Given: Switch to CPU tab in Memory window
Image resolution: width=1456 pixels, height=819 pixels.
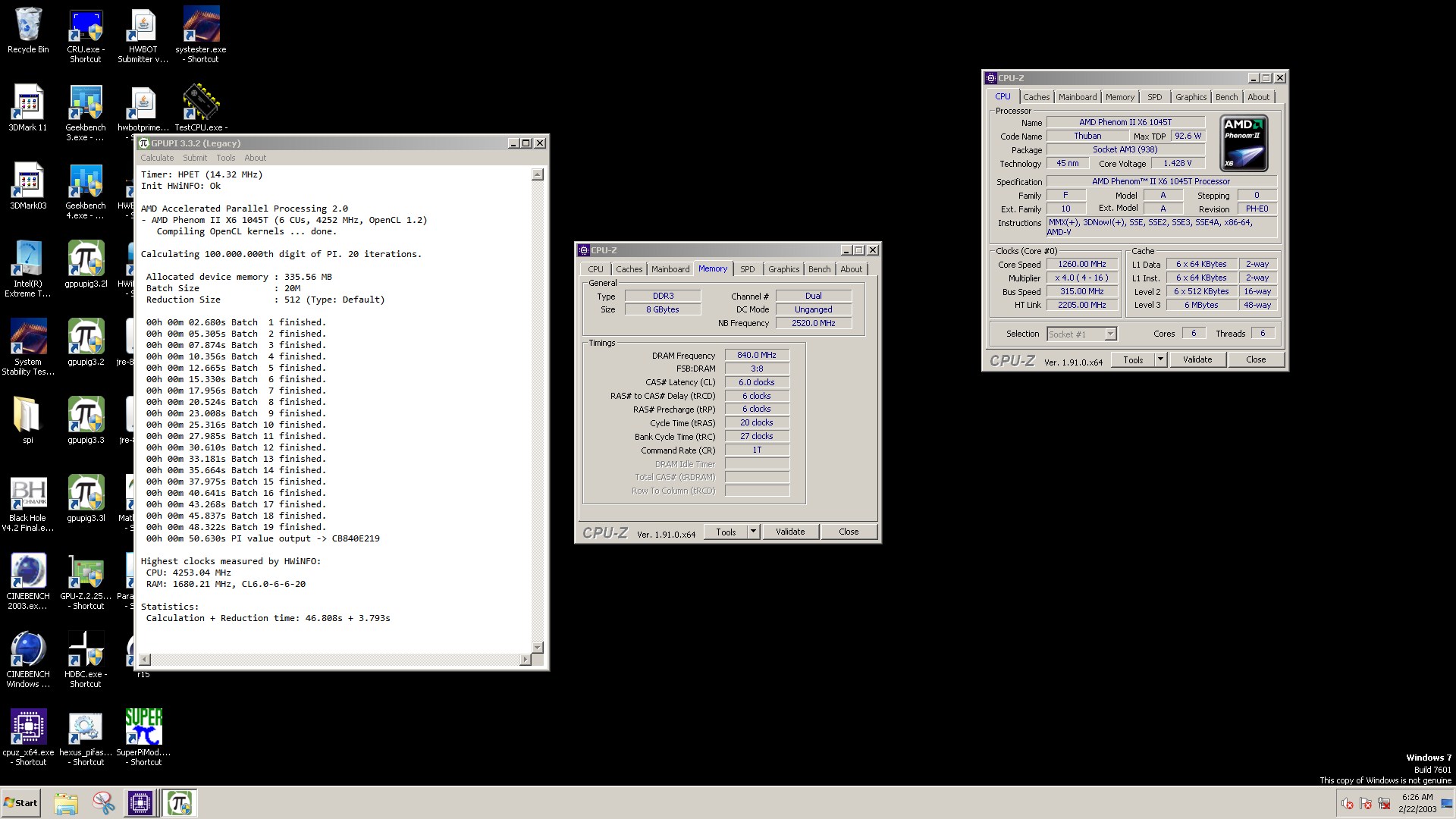Looking at the screenshot, I should [595, 269].
